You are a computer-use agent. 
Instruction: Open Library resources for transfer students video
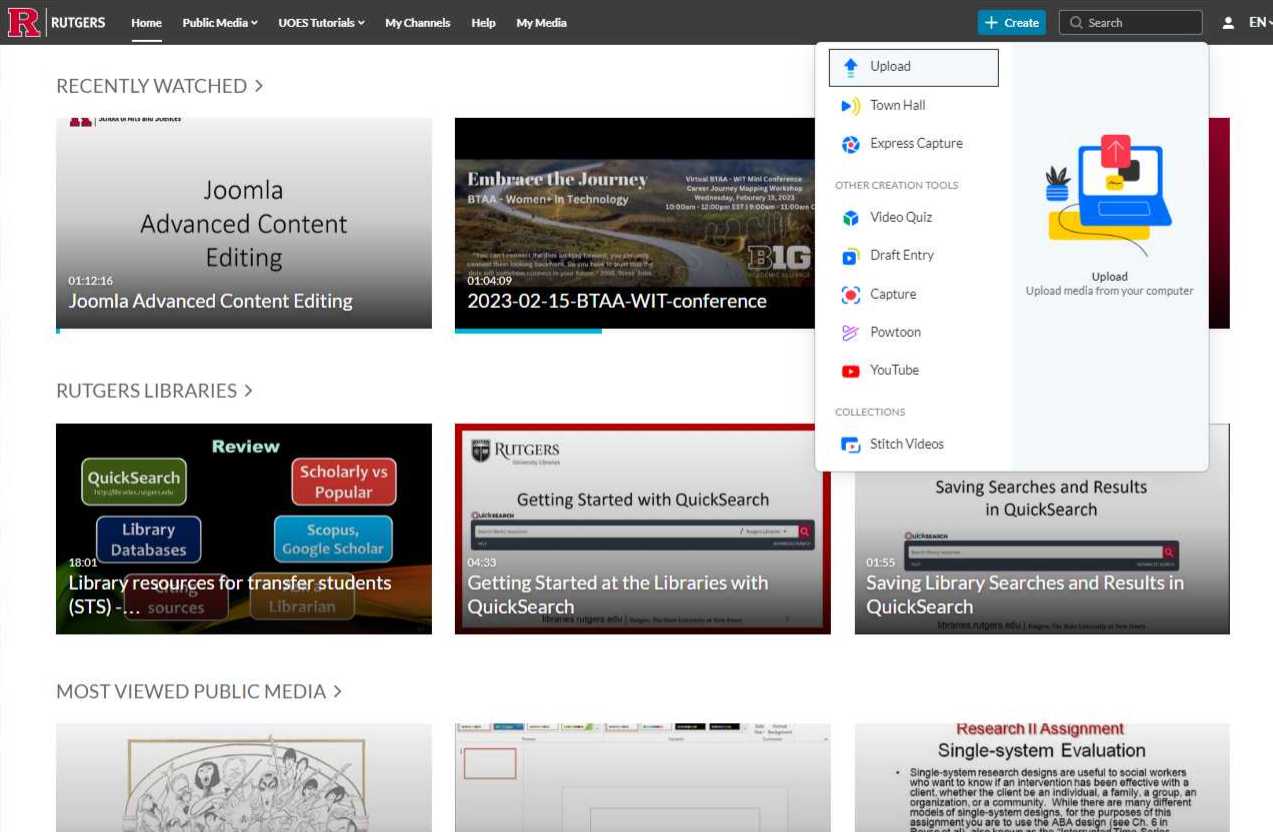tap(244, 529)
